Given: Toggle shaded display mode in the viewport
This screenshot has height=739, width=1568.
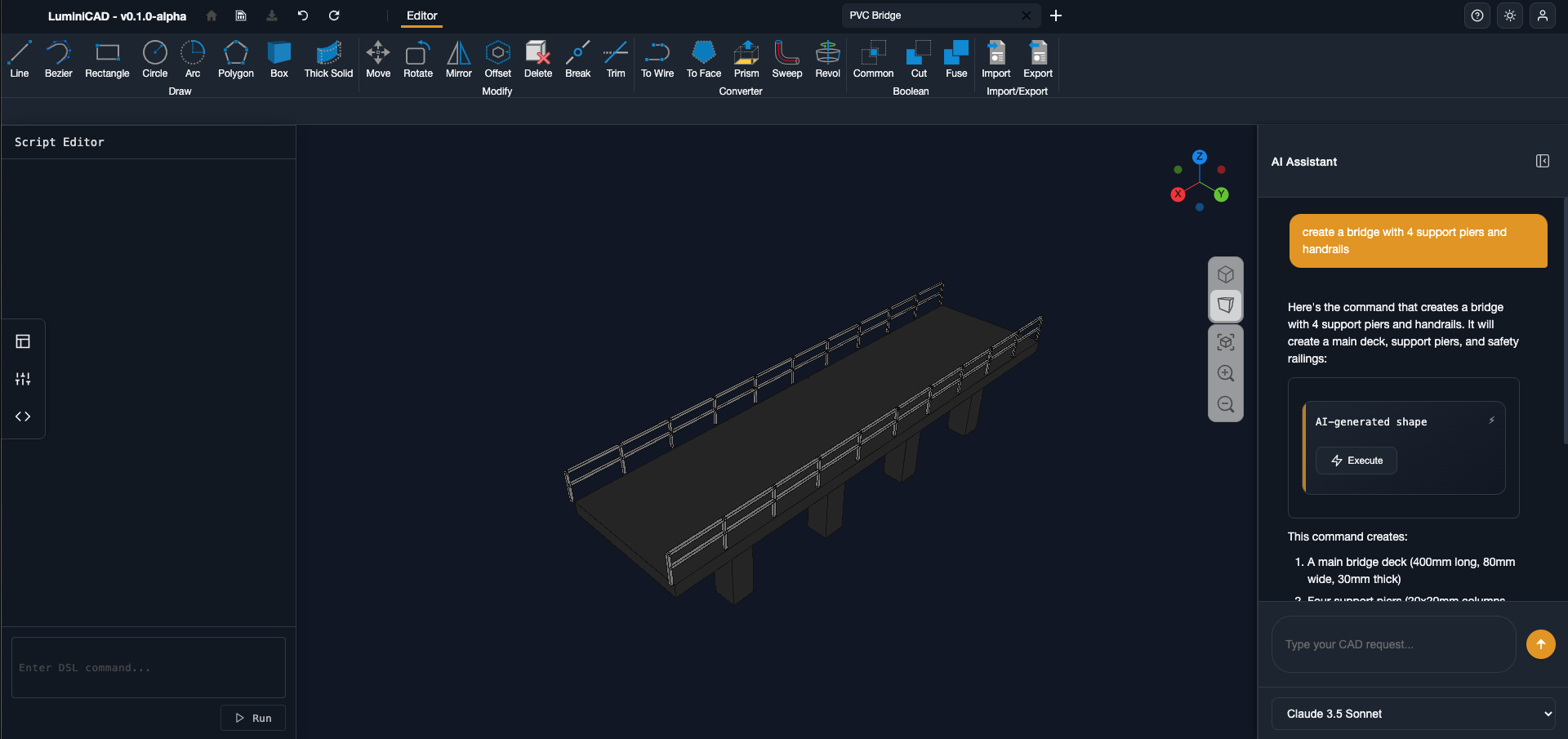Looking at the screenshot, I should coord(1226,305).
